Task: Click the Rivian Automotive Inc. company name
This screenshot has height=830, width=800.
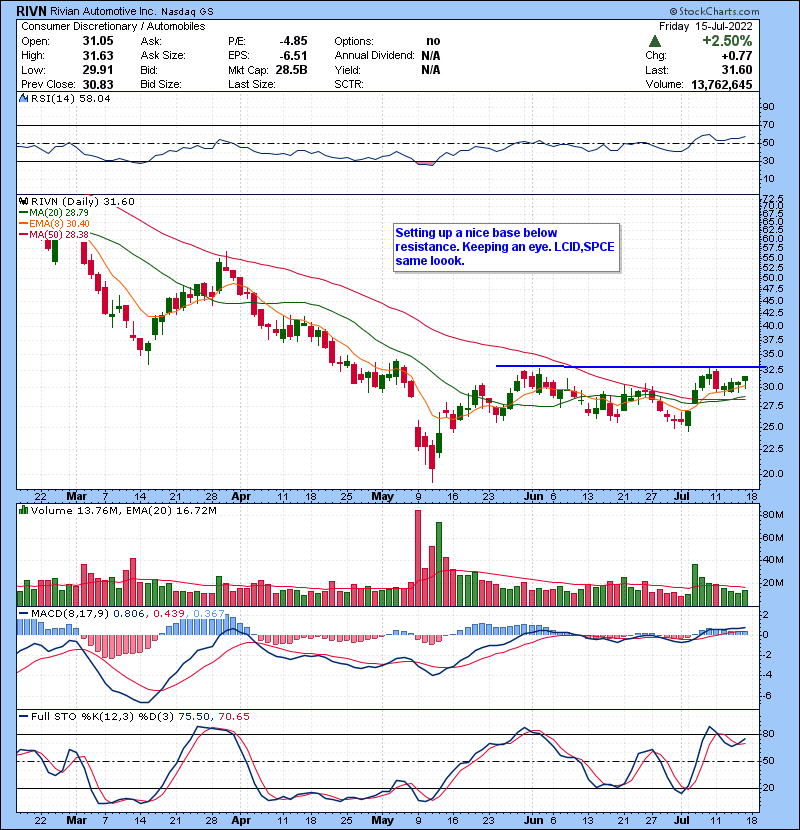Action: (103, 11)
